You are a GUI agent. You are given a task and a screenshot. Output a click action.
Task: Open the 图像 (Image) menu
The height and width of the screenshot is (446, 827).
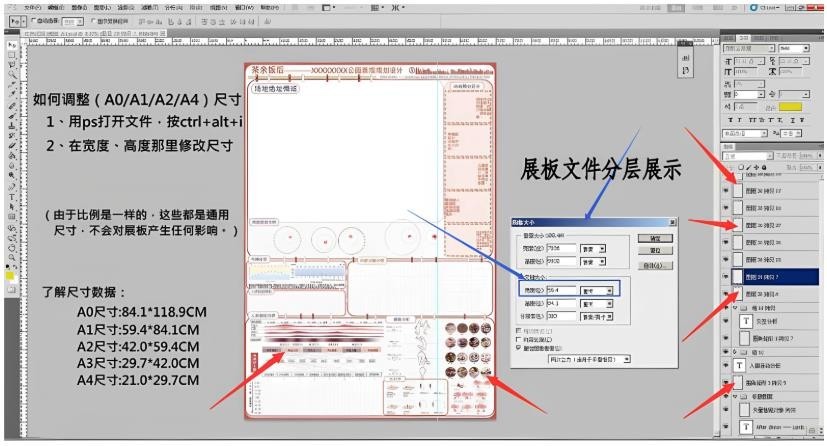79,7
